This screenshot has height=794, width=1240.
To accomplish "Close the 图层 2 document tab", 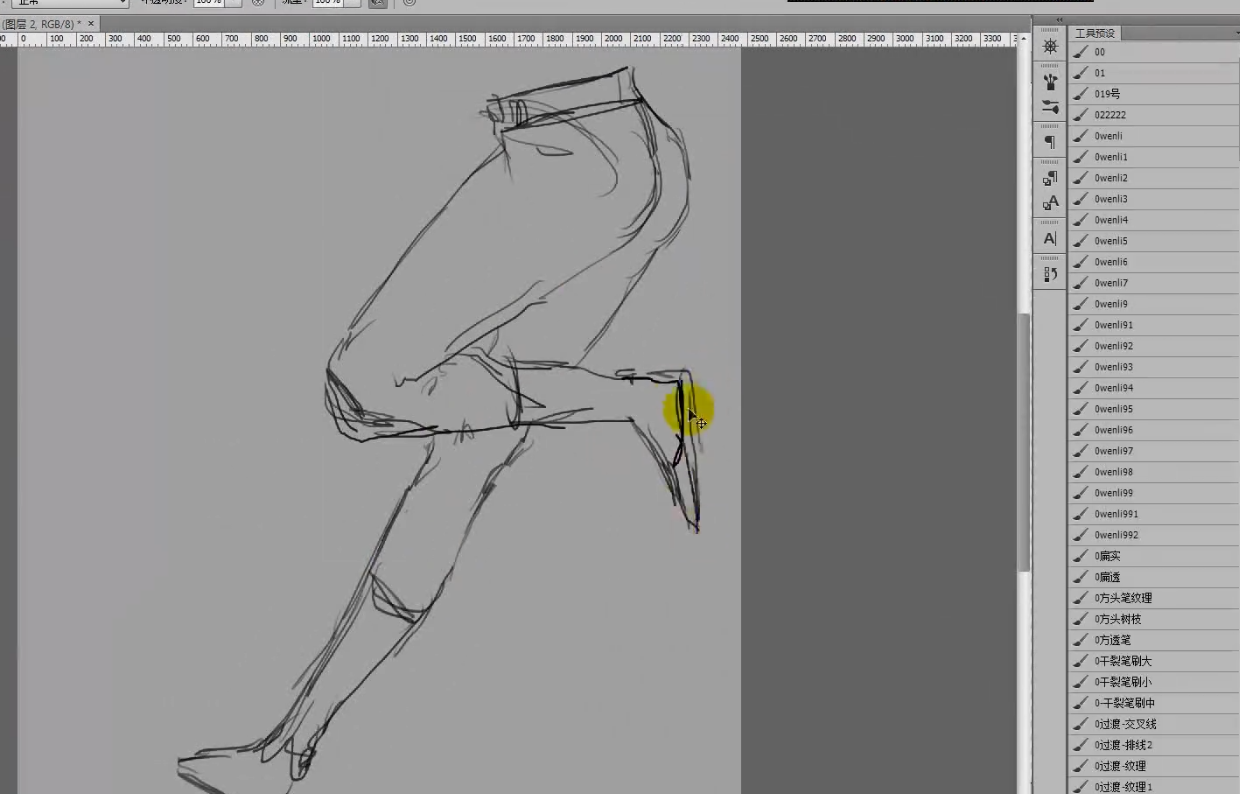I will (x=91, y=23).
